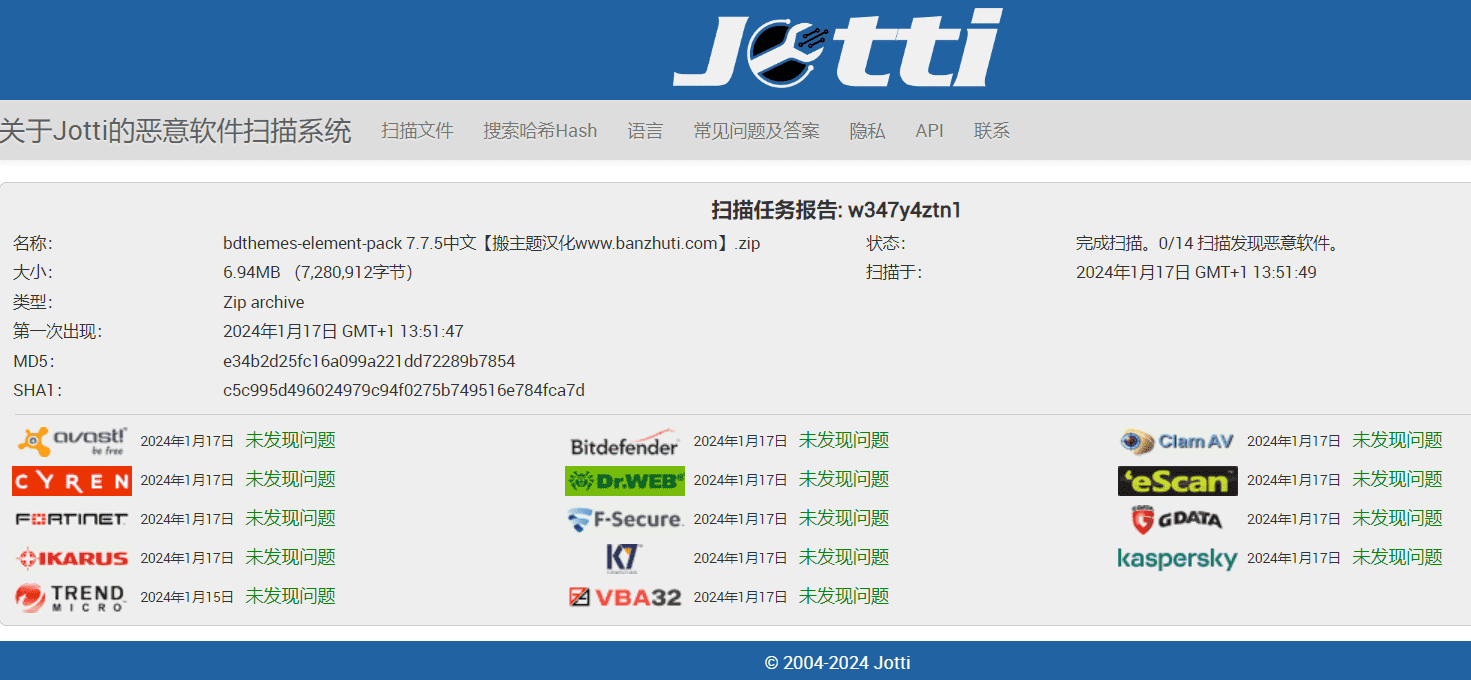Click the MD5: field label
The width and height of the screenshot is (1471, 680).
click(x=33, y=361)
